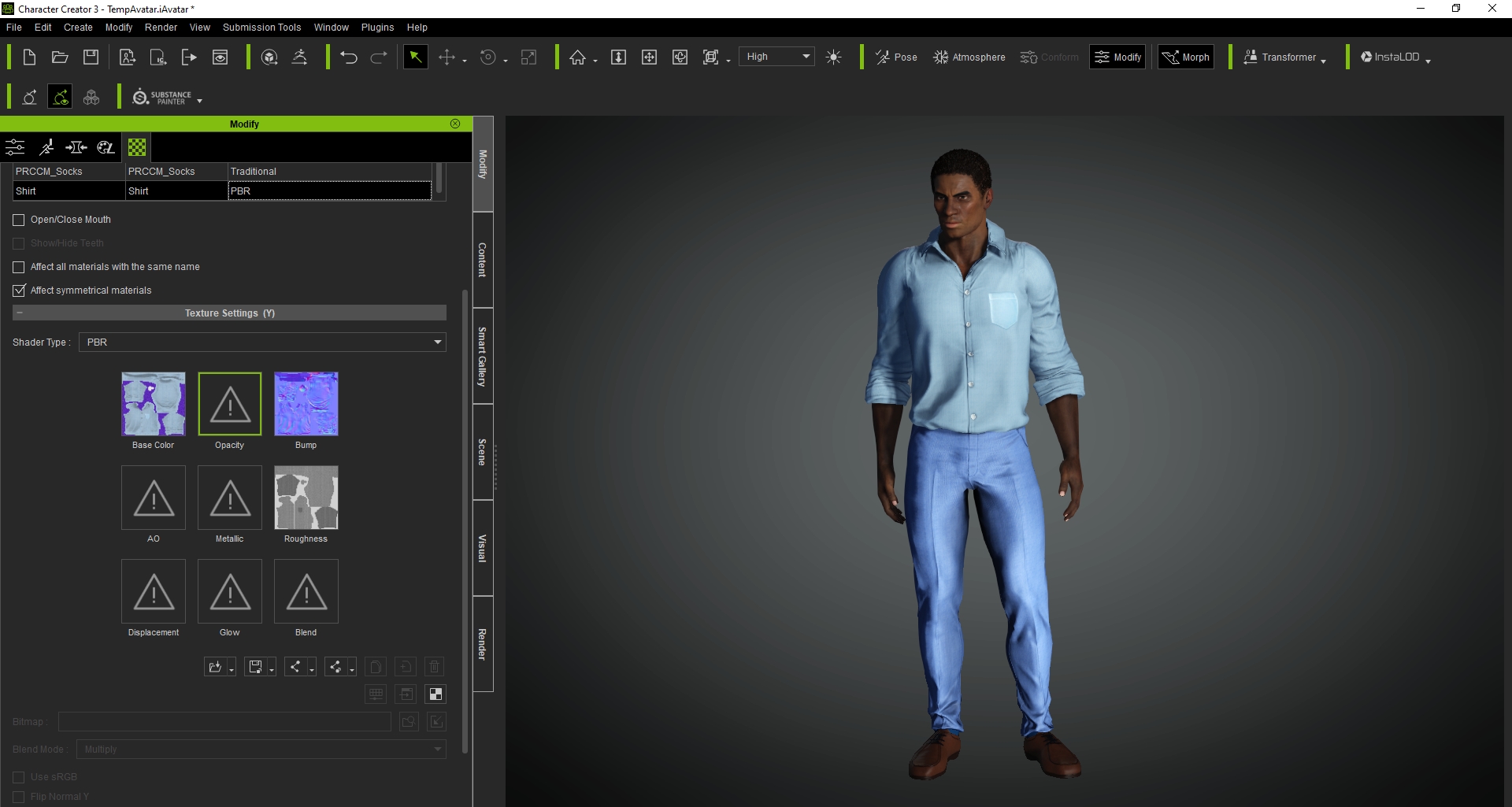Switch to the Visual side tab
Image resolution: width=1512 pixels, height=807 pixels.
[x=483, y=548]
